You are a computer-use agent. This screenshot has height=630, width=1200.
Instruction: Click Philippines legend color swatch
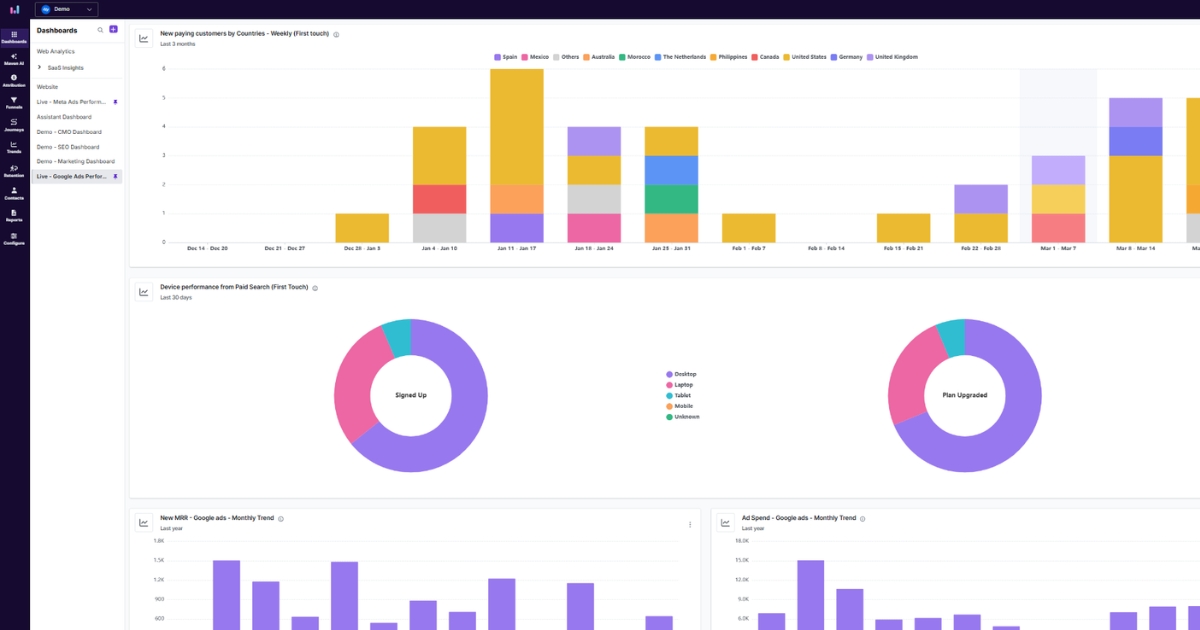coord(713,57)
